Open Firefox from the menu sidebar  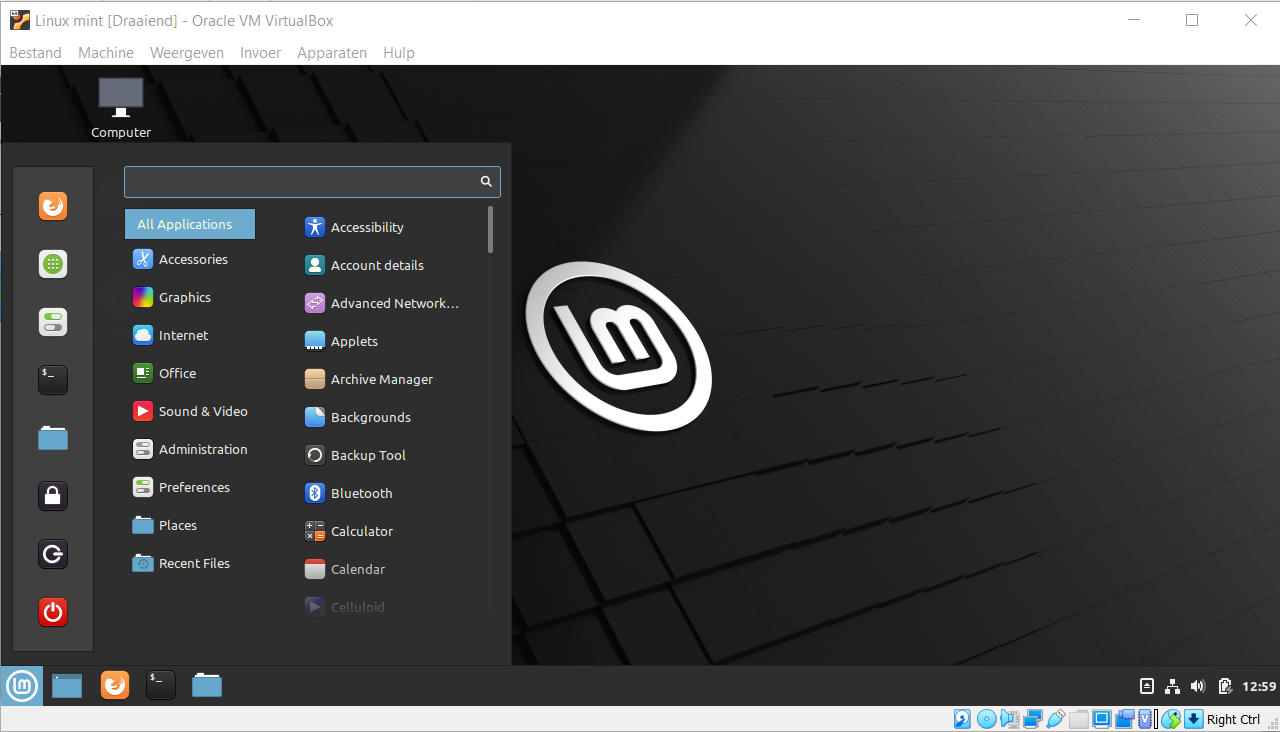52,206
